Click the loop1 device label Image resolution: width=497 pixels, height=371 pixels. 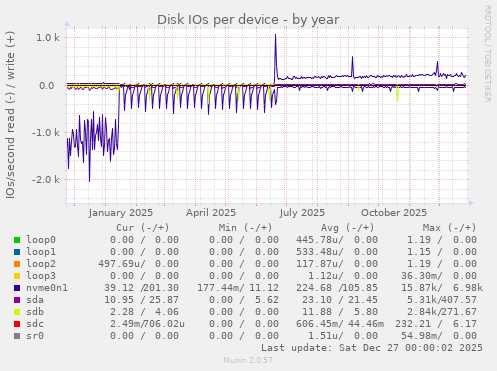point(41,252)
